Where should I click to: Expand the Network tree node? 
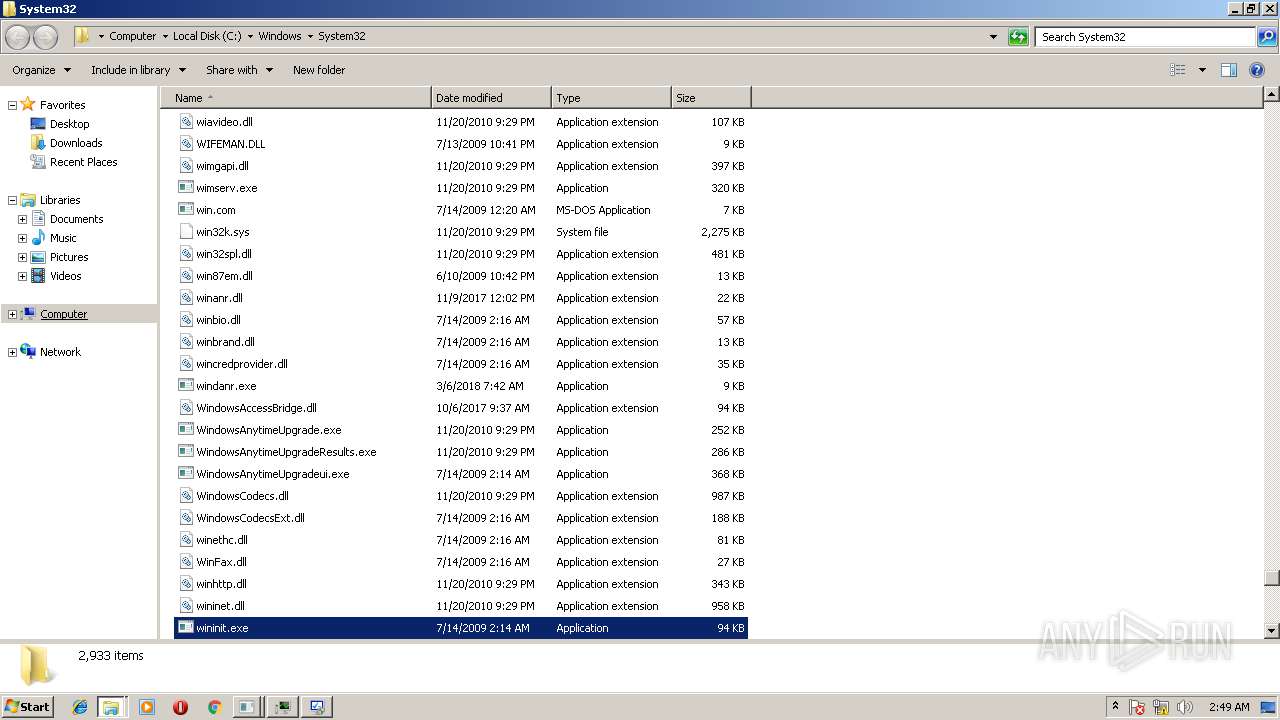[x=12, y=352]
